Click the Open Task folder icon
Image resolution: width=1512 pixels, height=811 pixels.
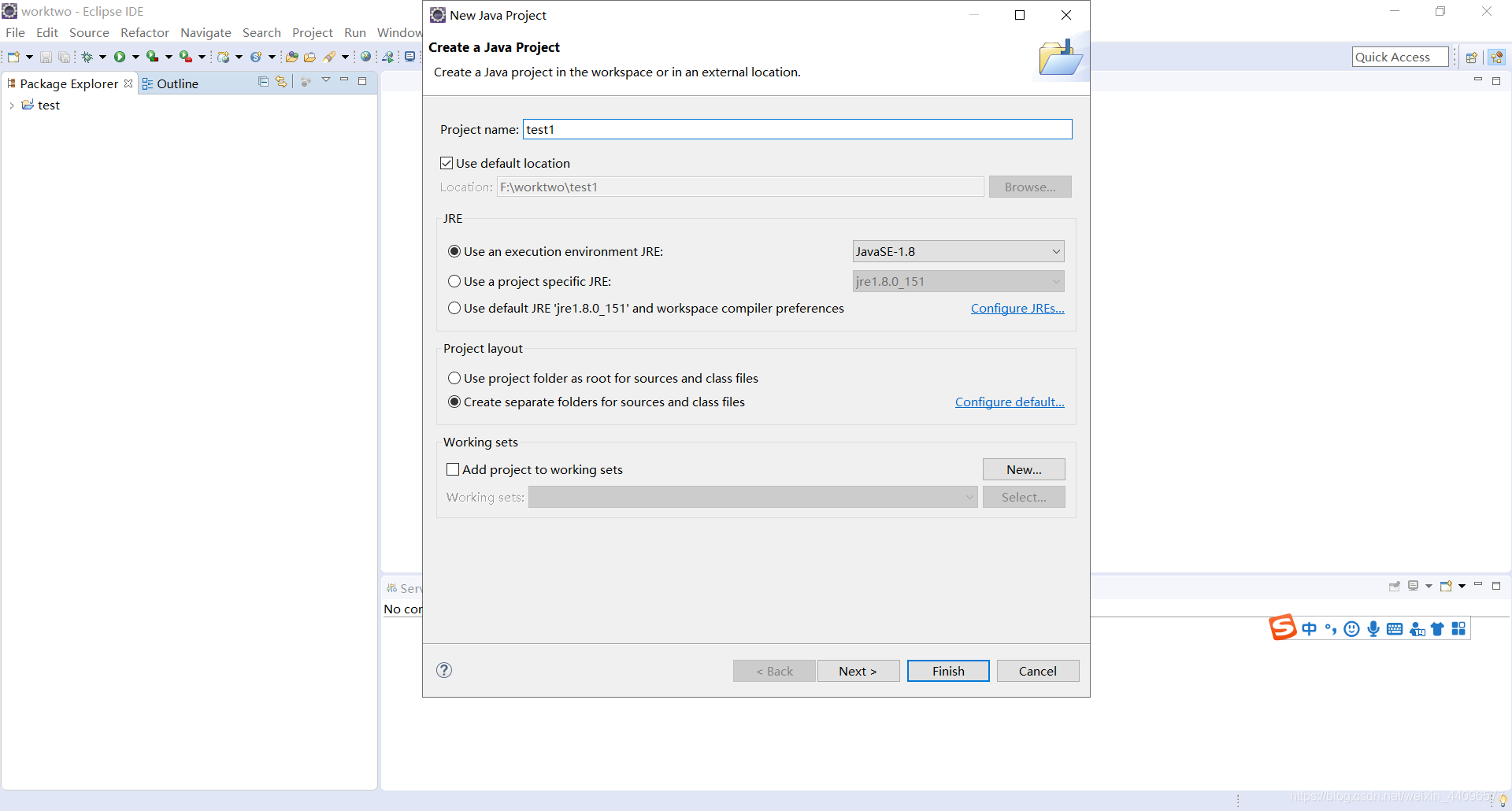(x=309, y=57)
